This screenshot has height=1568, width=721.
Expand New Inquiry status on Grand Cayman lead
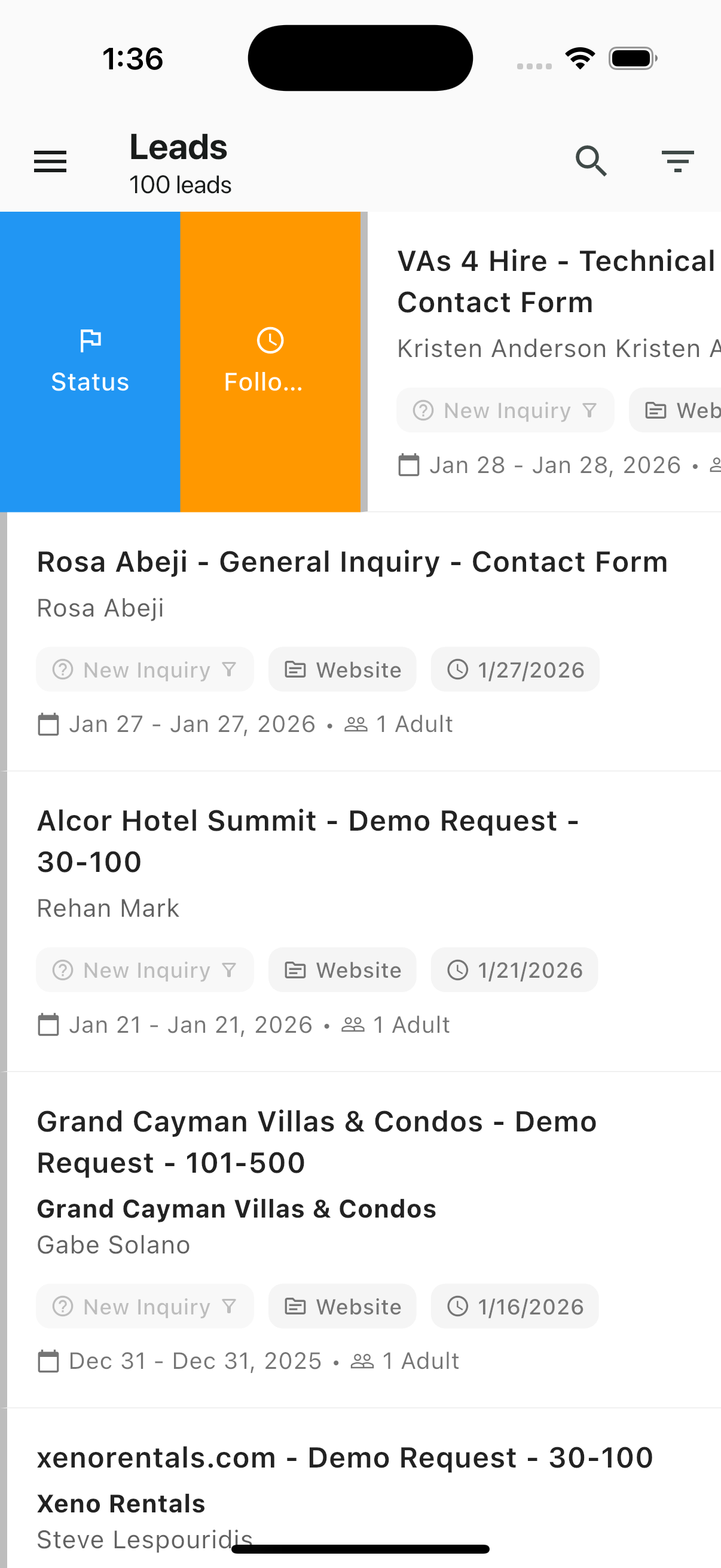pos(145,1306)
